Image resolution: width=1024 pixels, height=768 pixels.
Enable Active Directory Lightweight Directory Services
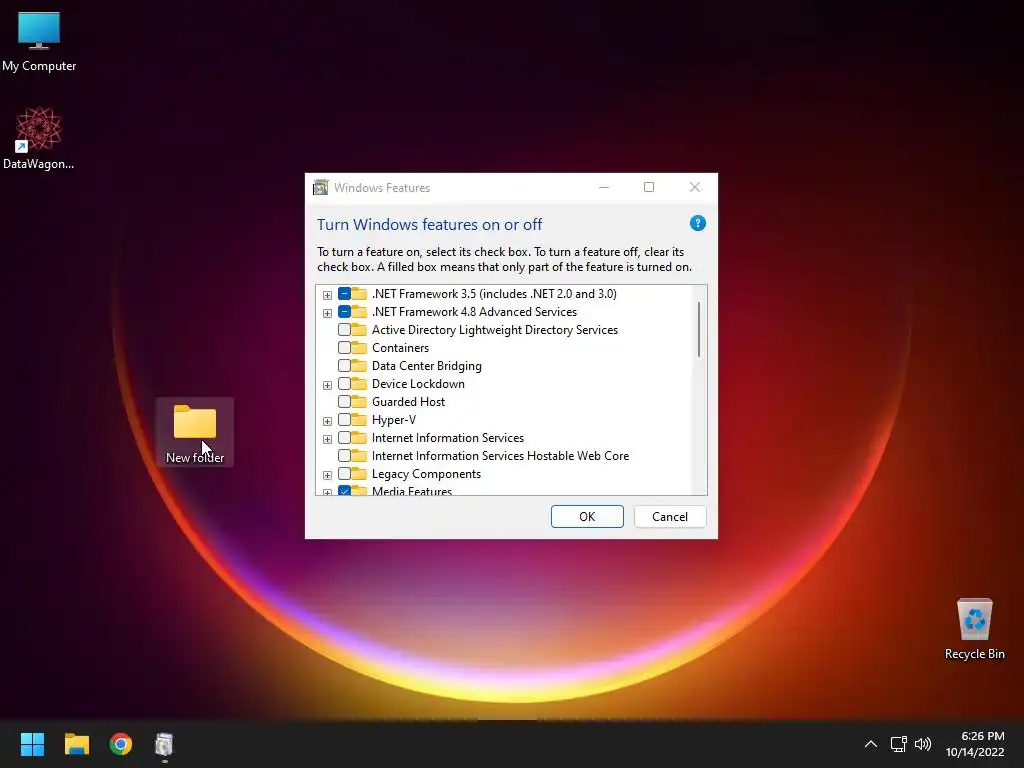point(344,330)
